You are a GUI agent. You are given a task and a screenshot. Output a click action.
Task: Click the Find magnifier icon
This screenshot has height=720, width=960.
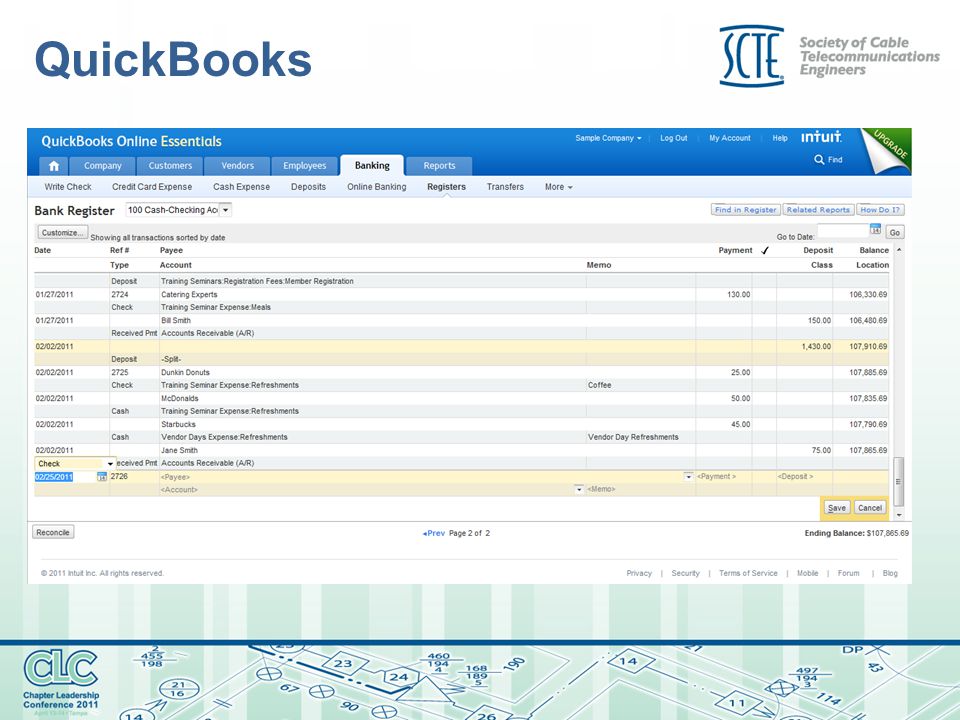click(x=819, y=160)
